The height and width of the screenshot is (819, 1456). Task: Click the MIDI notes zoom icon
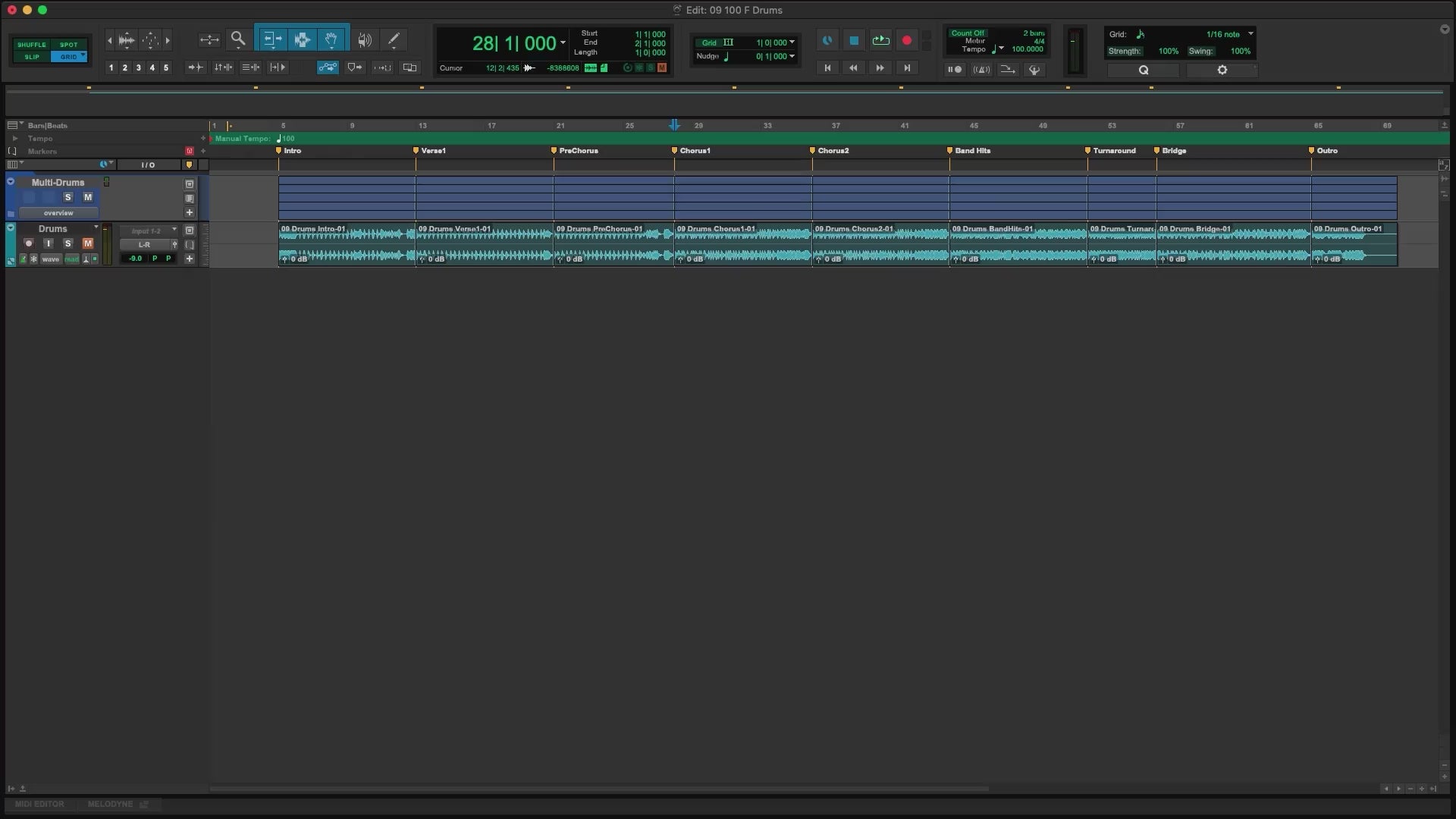(x=150, y=39)
